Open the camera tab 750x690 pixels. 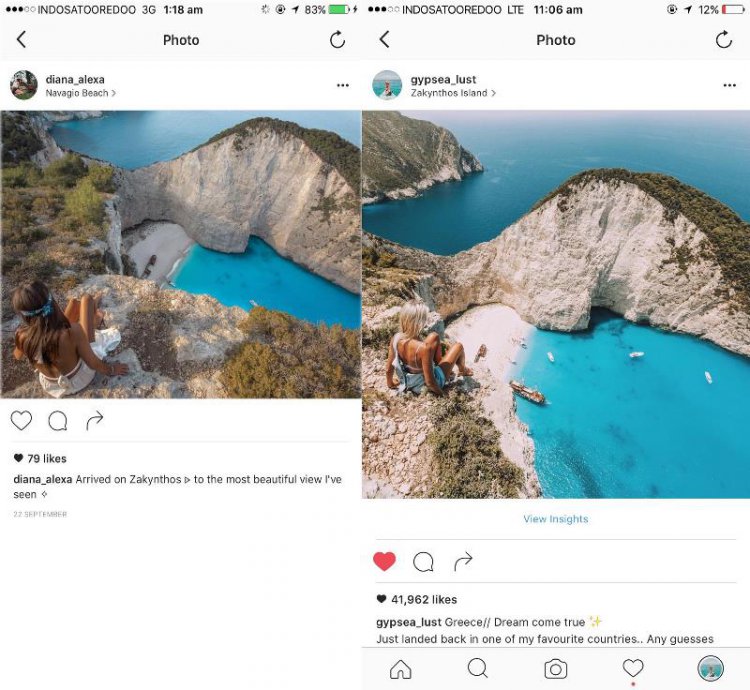pyautogui.click(x=556, y=669)
